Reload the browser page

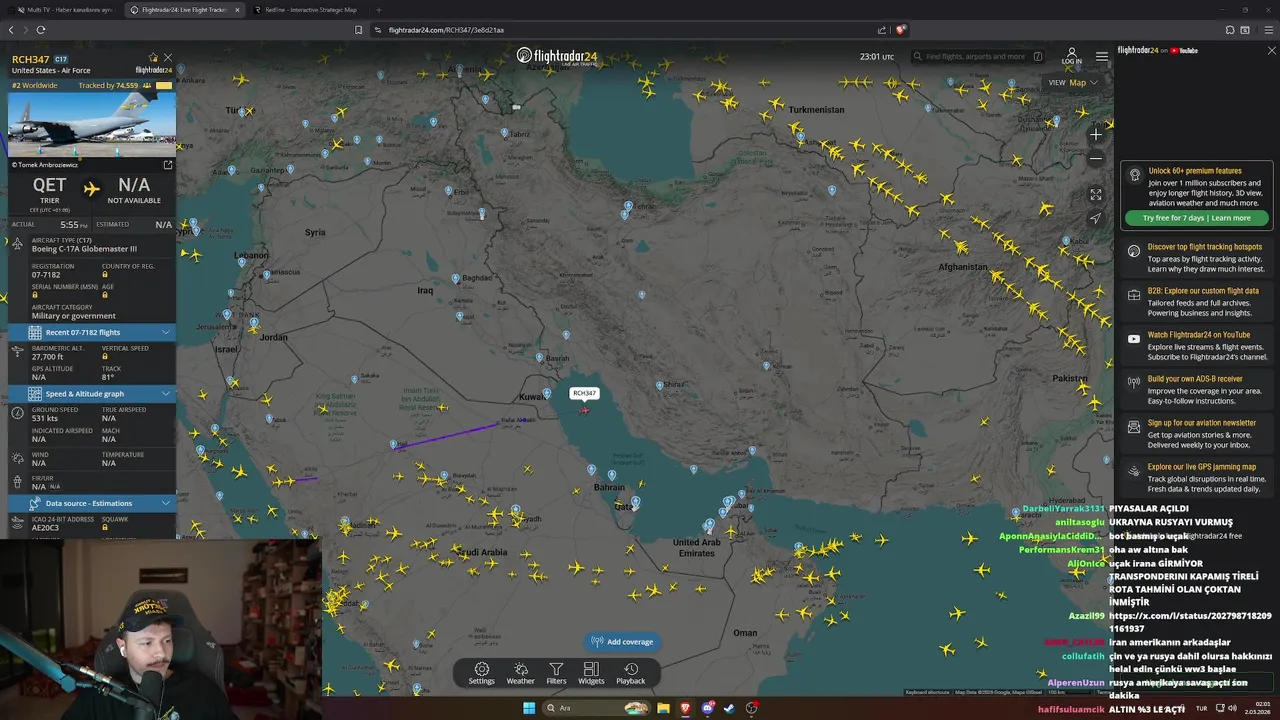[40, 30]
